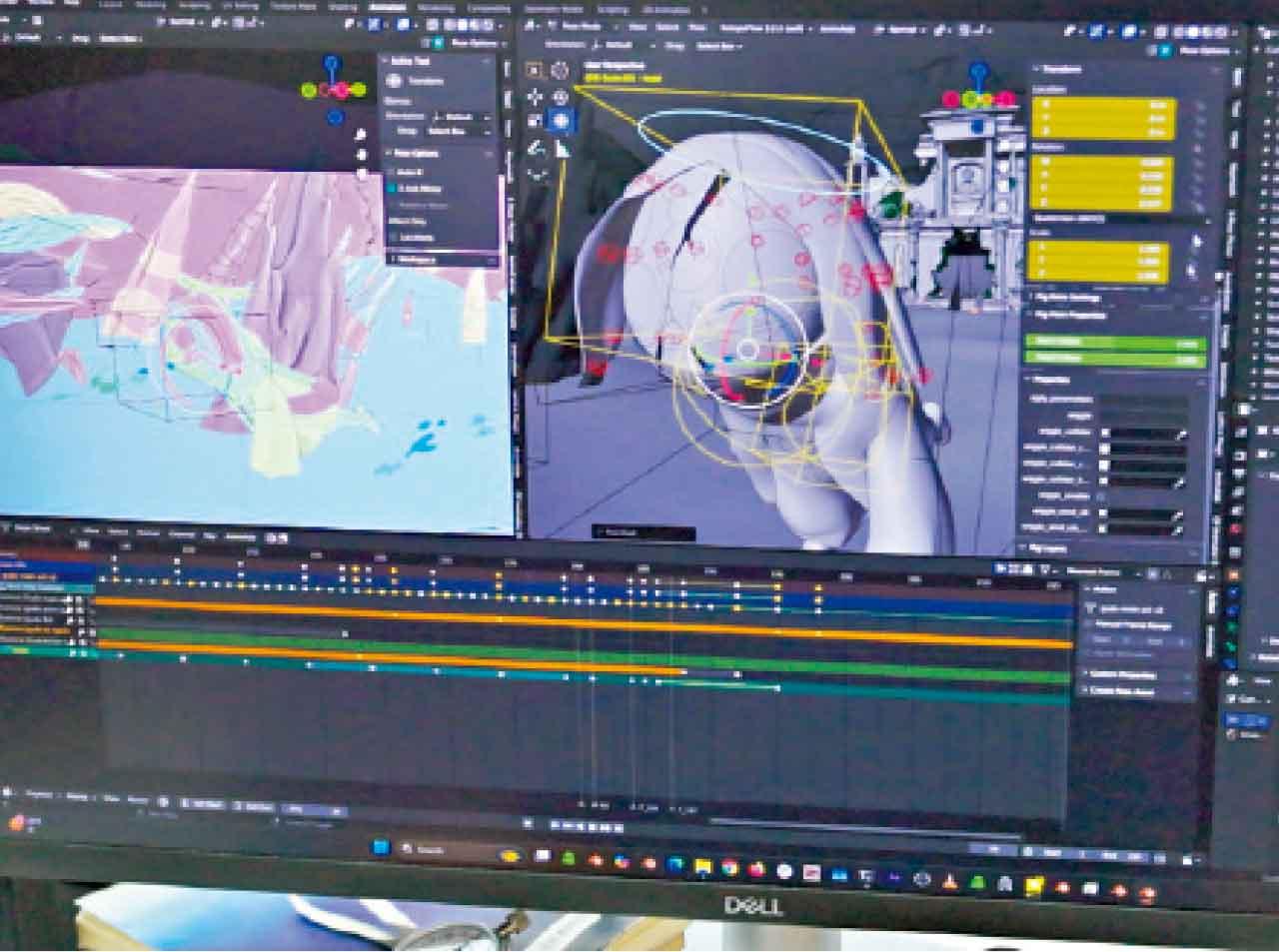The width and height of the screenshot is (1279, 952).
Task: Open Windows Start button on taskbar
Action: [x=381, y=848]
